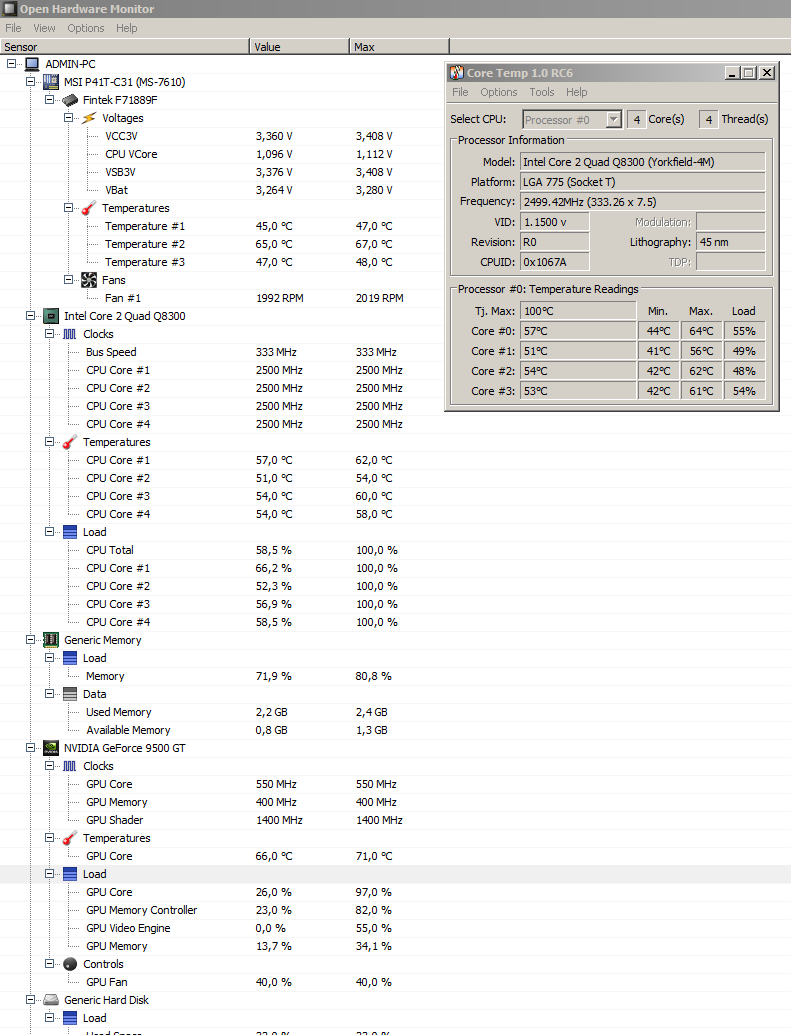791x1035 pixels.
Task: Collapse the Generic Memory Data group
Action: pos(50,694)
